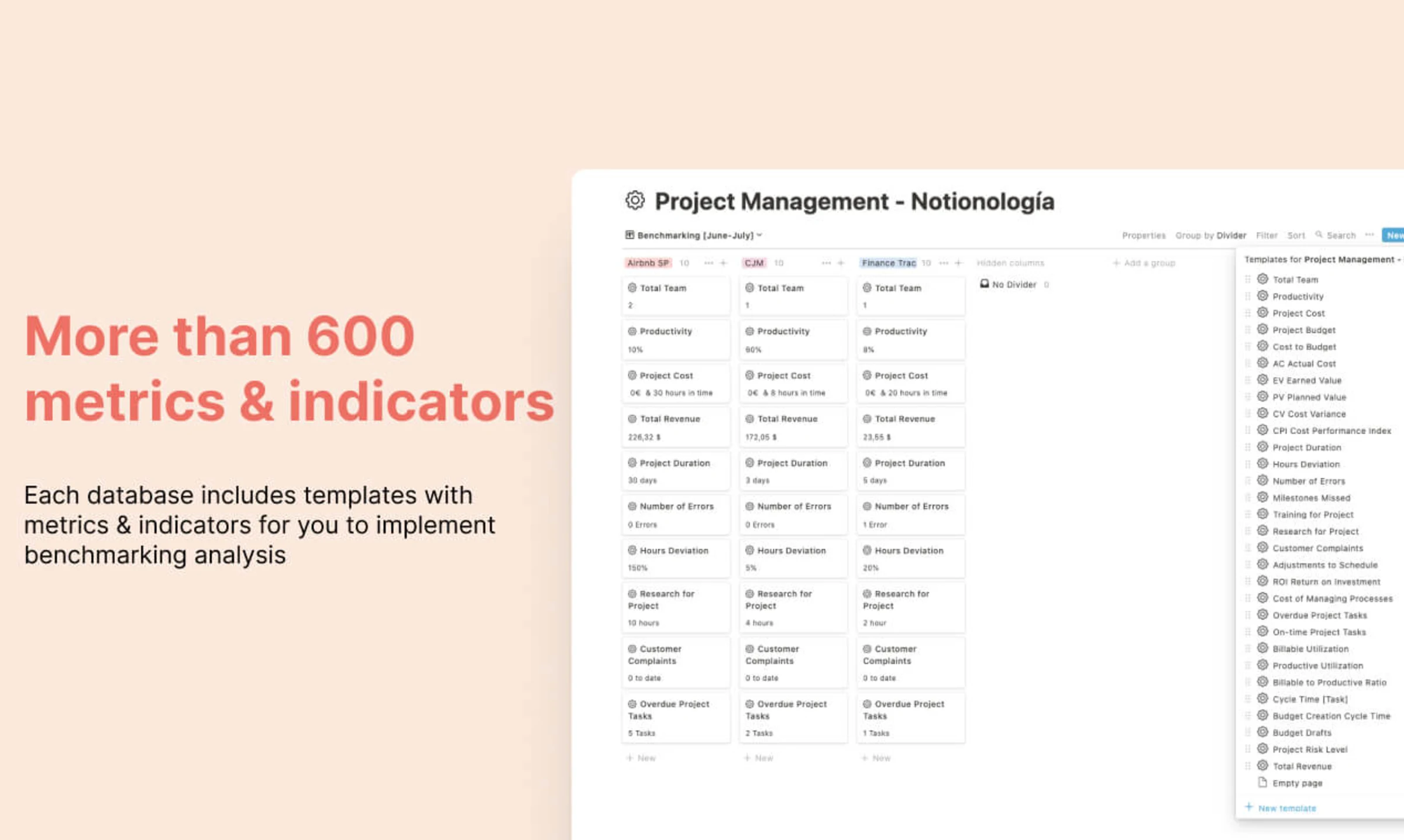Click the blue New button
The width and height of the screenshot is (1404, 840).
pyautogui.click(x=1395, y=235)
